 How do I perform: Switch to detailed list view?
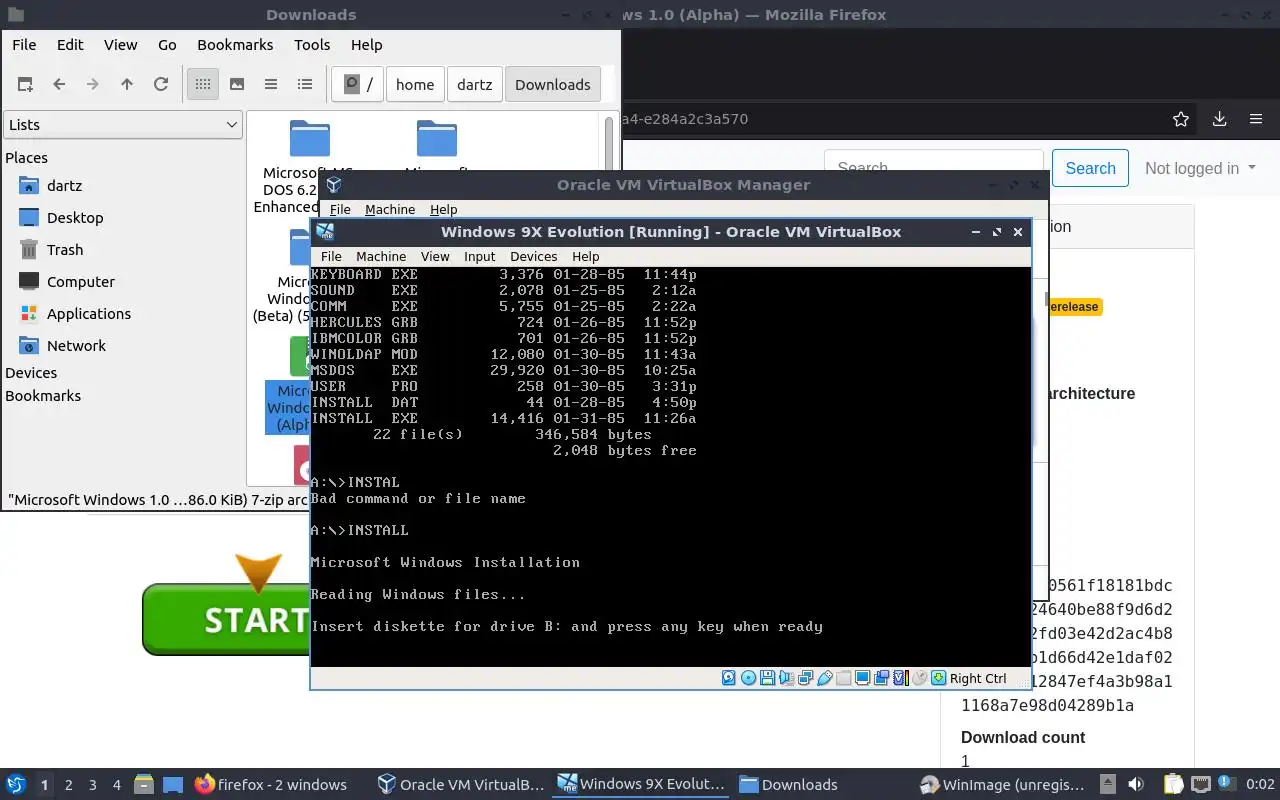pyautogui.click(x=305, y=84)
